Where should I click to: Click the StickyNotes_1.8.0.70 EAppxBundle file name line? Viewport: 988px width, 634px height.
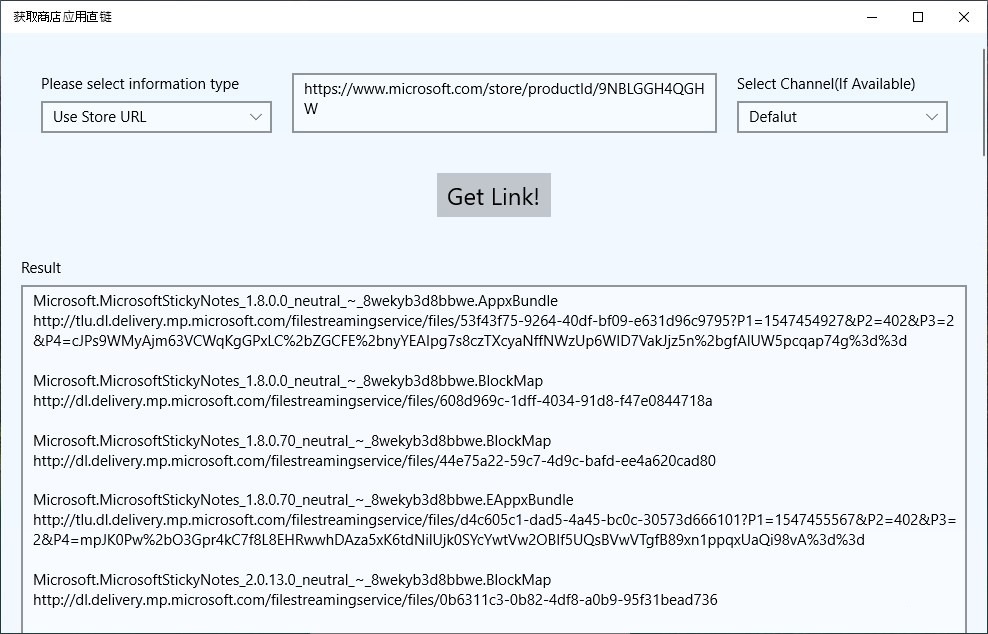pos(303,500)
